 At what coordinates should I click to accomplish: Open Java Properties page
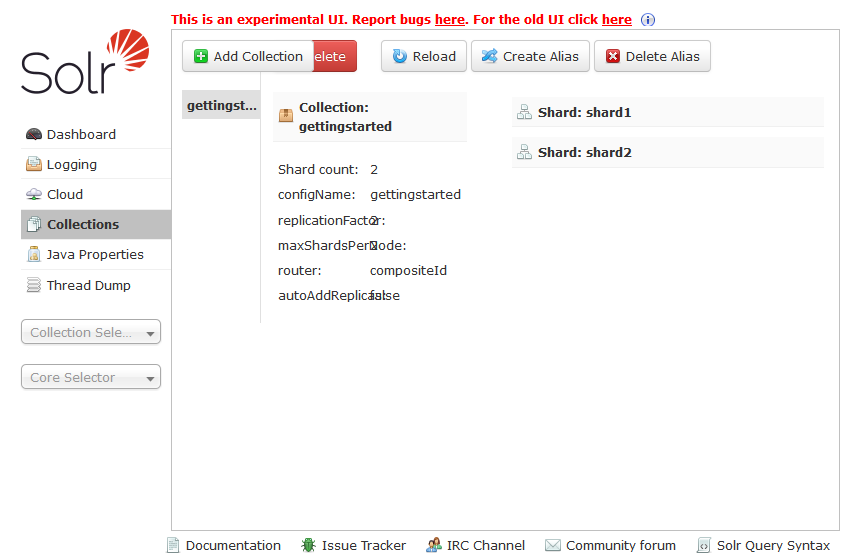point(96,255)
